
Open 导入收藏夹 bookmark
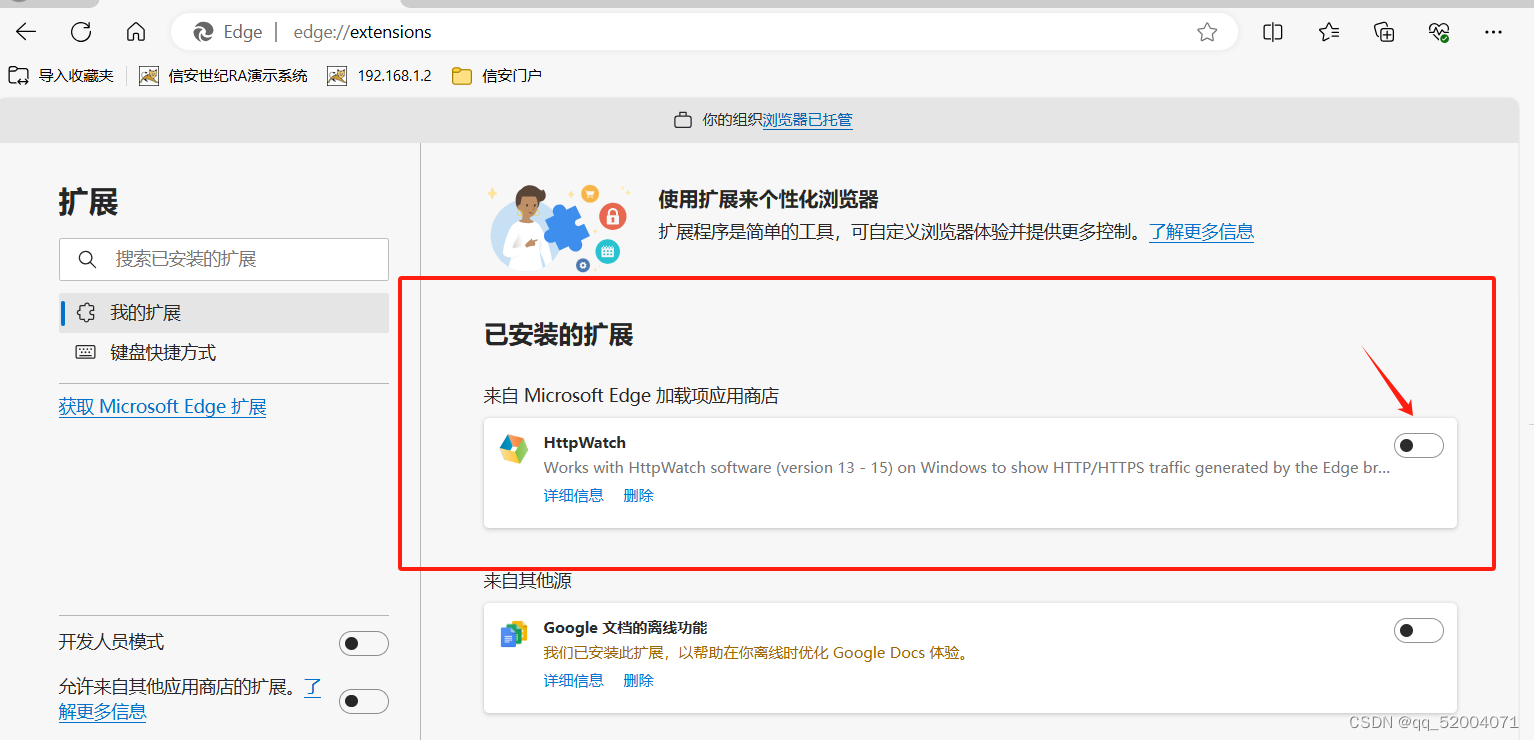click(x=61, y=75)
